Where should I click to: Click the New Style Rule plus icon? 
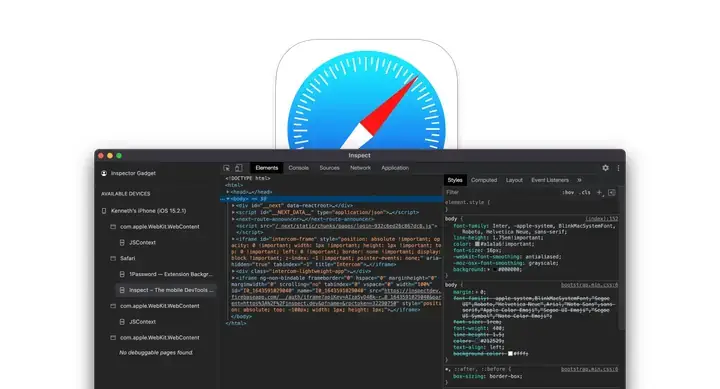point(599,192)
